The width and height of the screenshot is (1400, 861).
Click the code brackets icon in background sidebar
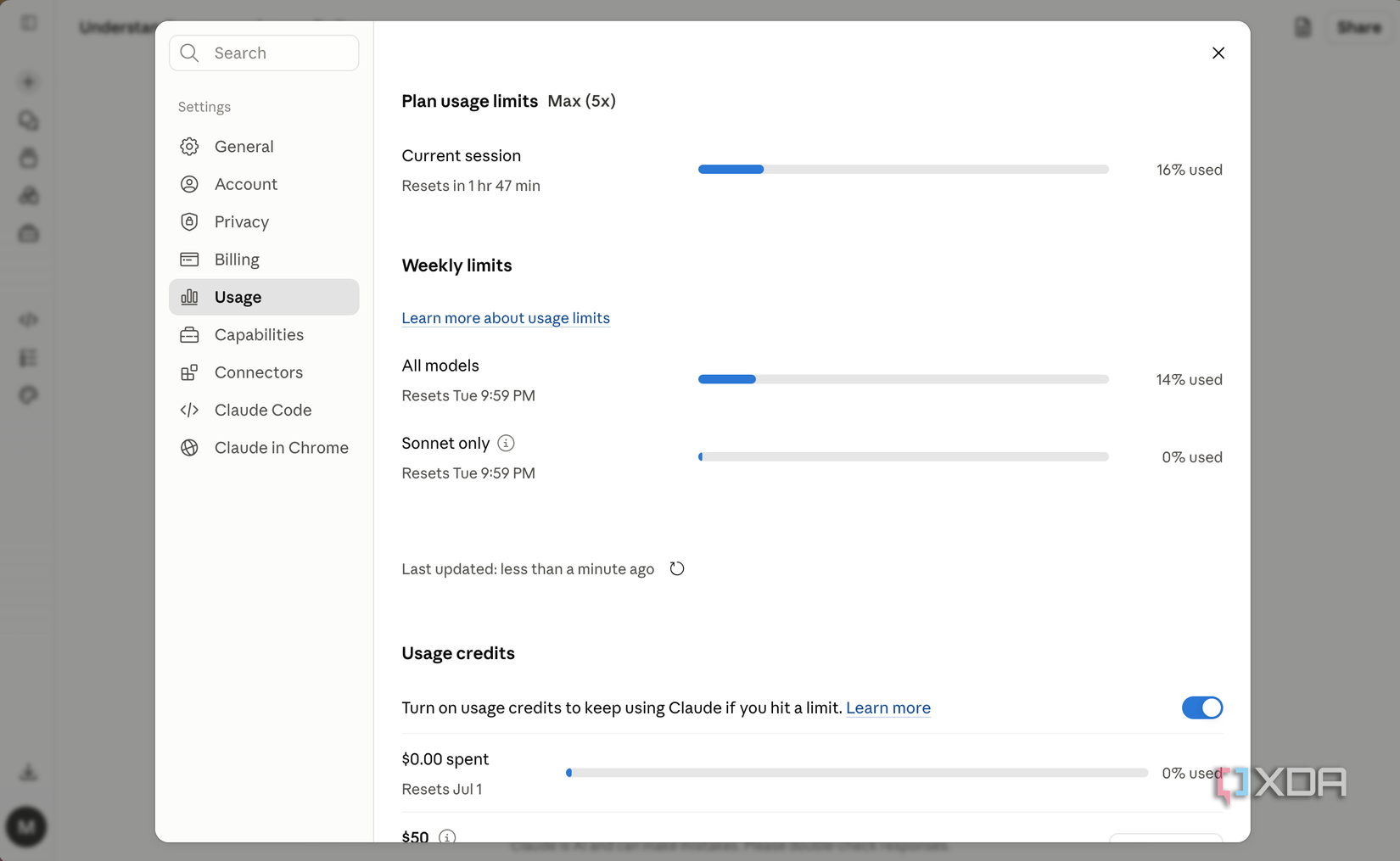click(x=28, y=320)
